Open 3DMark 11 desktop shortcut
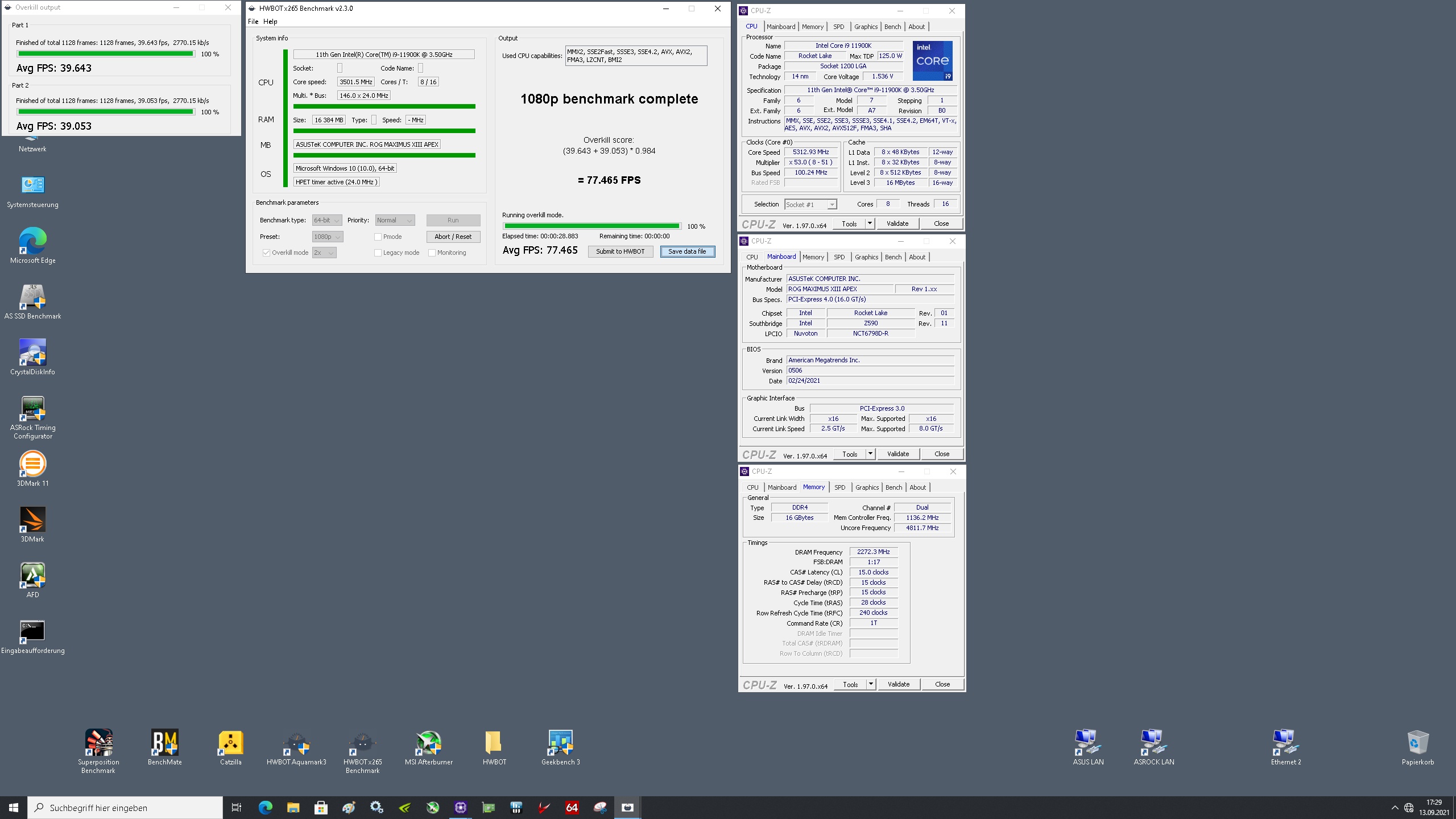1456x819 pixels. (32, 469)
